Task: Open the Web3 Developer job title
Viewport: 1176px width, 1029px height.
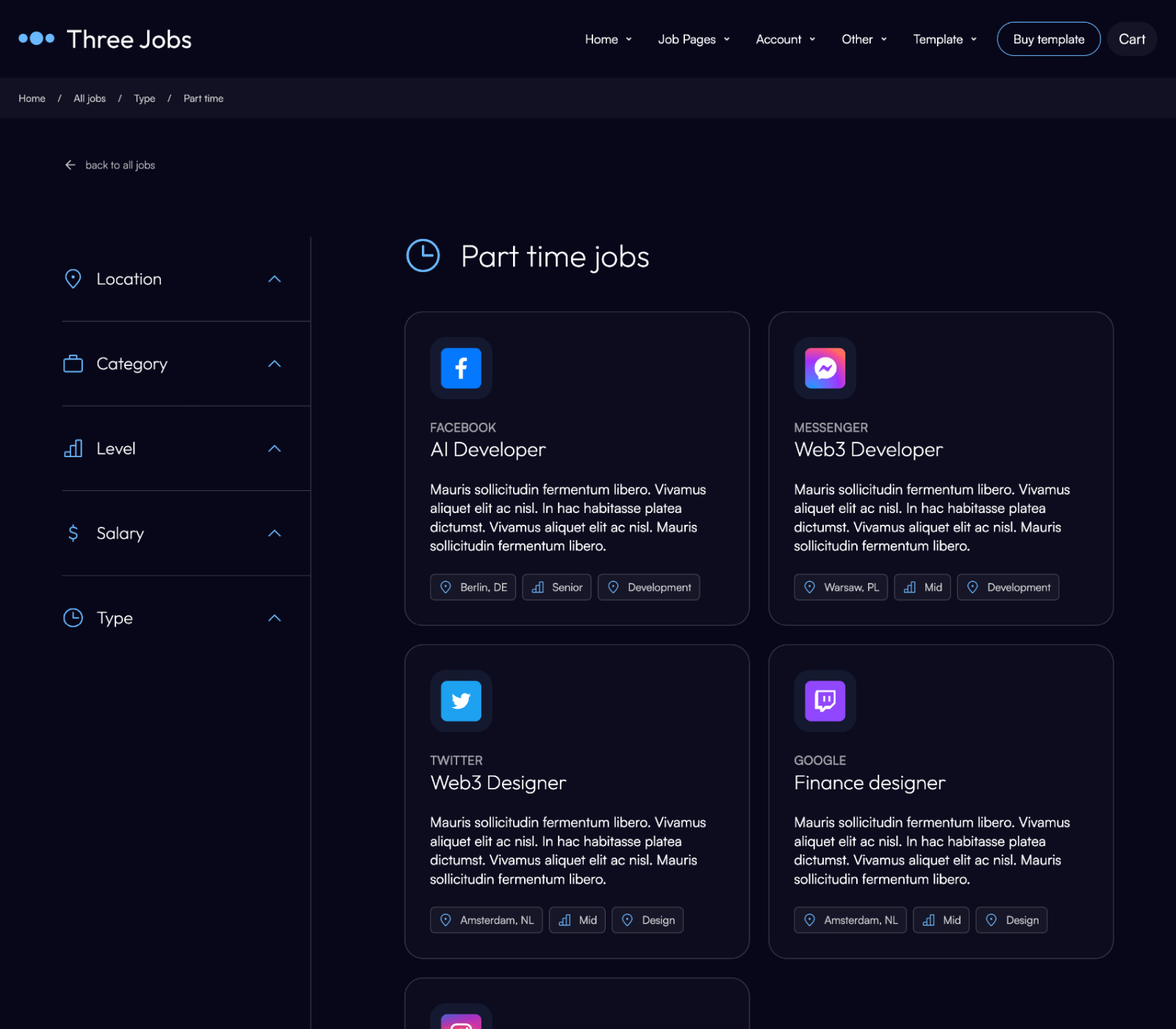Action: click(868, 449)
